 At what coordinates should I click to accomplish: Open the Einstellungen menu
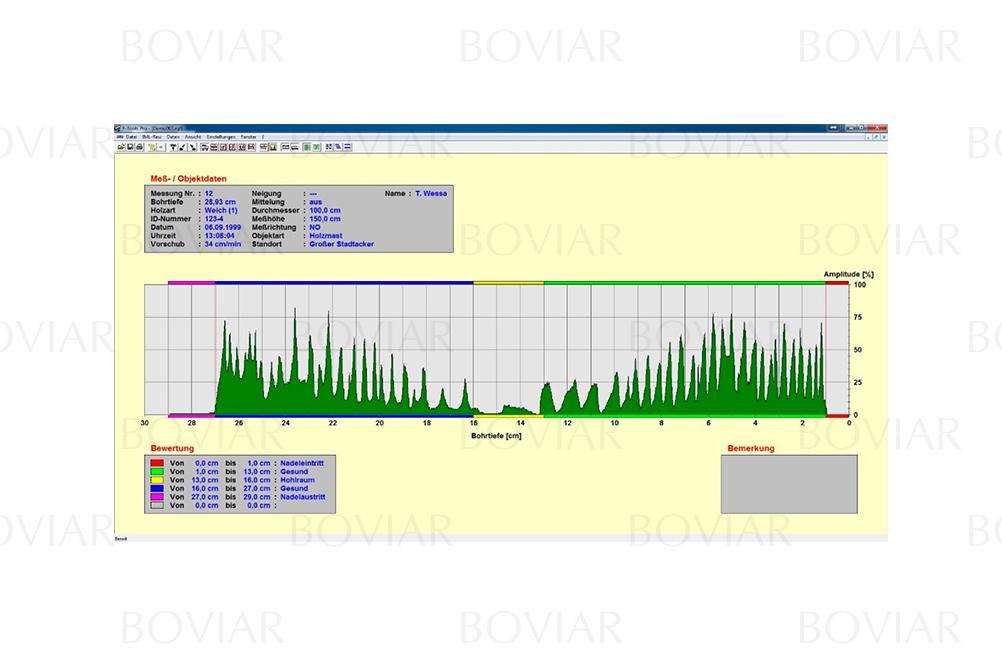[x=220, y=136]
